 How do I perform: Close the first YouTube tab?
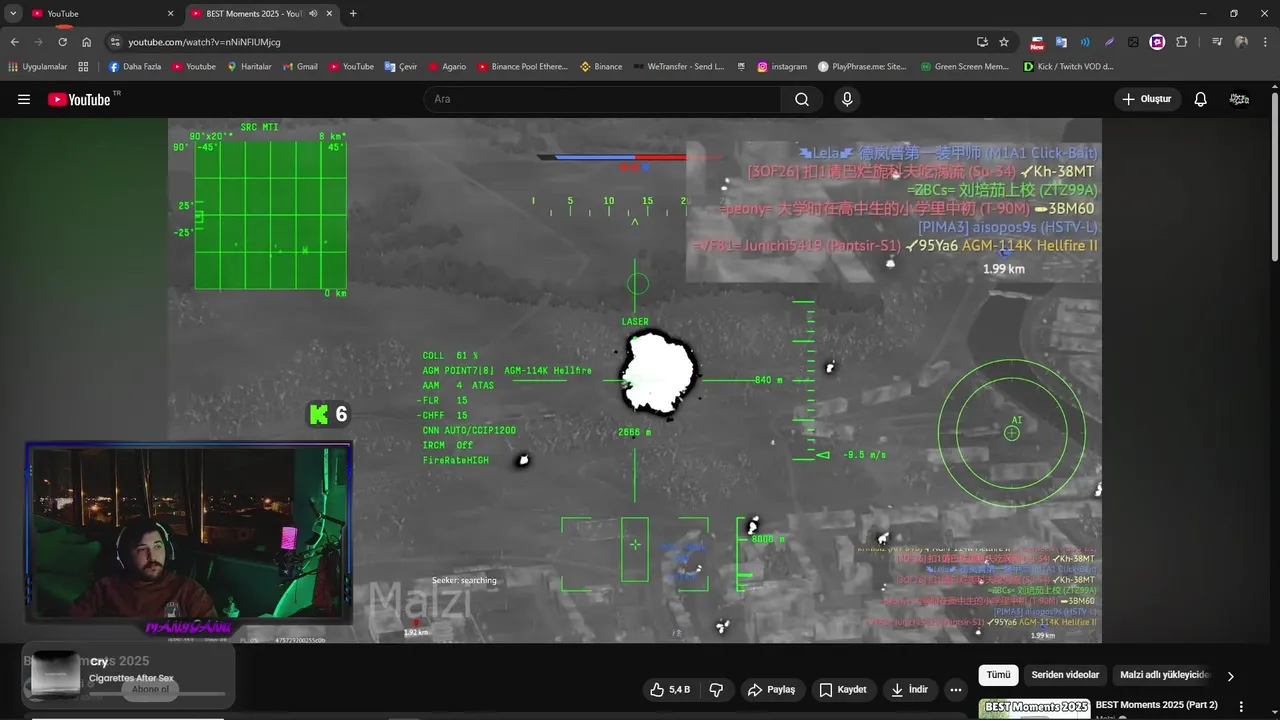coord(170,14)
